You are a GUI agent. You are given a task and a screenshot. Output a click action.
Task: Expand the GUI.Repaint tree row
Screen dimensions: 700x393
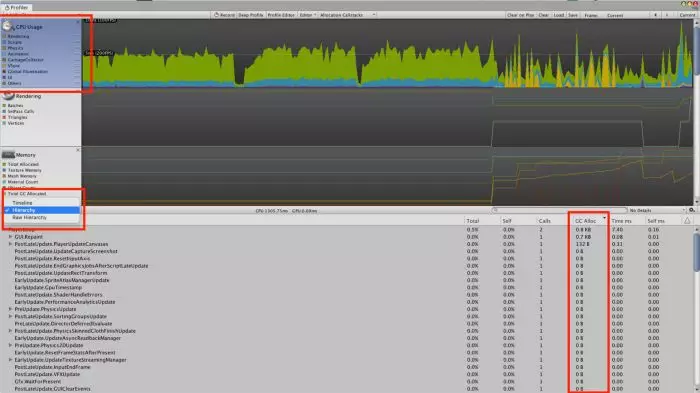10,237
